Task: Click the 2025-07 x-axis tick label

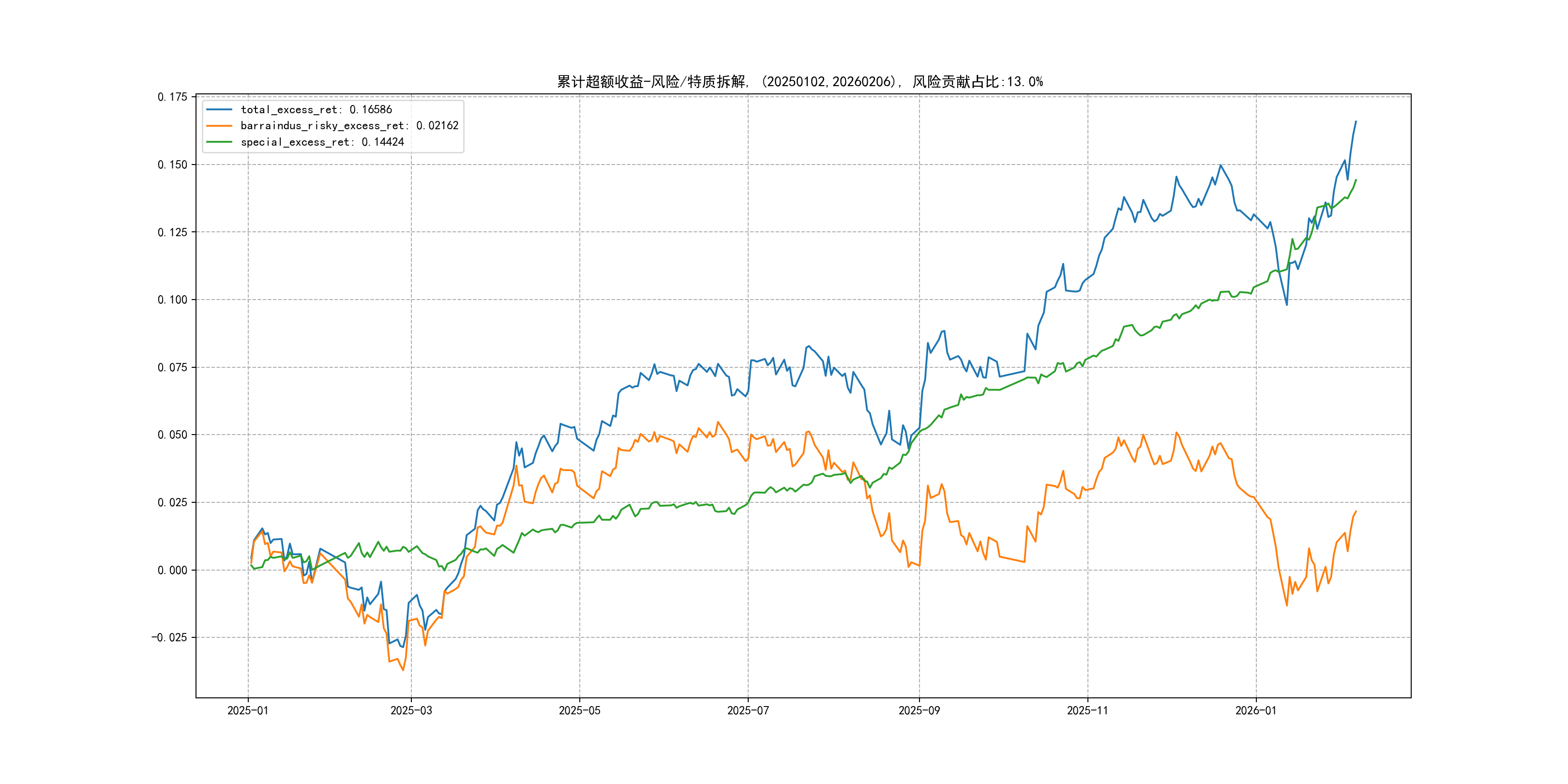Action: pyautogui.click(x=748, y=710)
